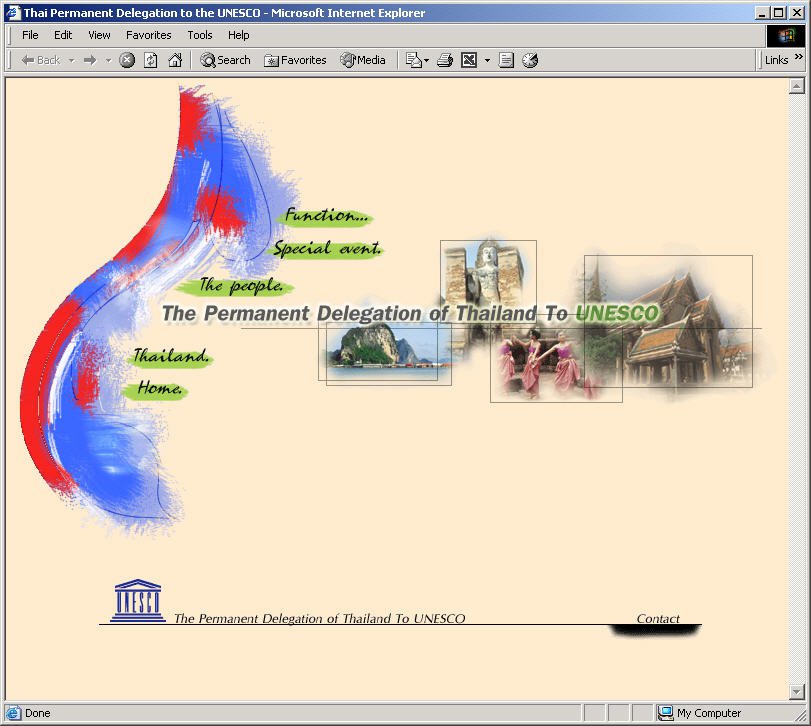Click the Mail toolbar icon
Screen dimensions: 811x726
point(414,60)
